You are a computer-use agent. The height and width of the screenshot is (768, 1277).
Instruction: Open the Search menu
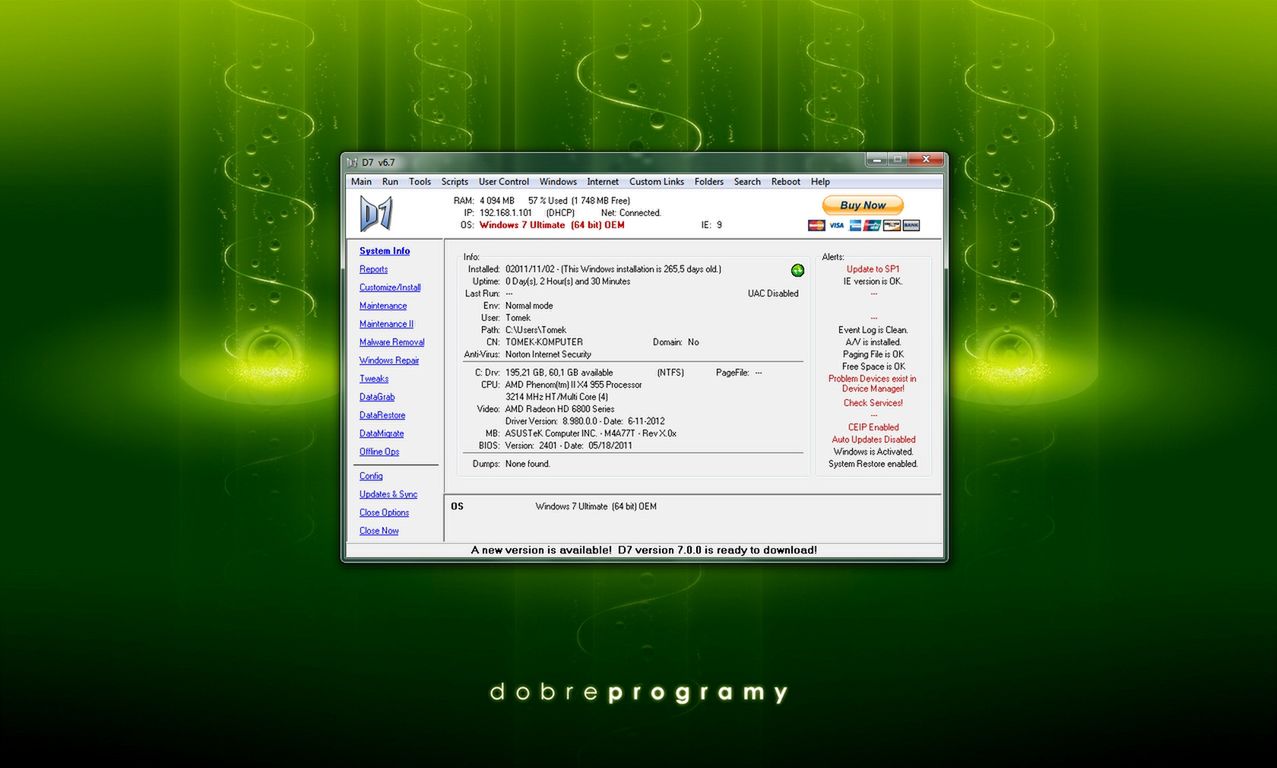747,182
